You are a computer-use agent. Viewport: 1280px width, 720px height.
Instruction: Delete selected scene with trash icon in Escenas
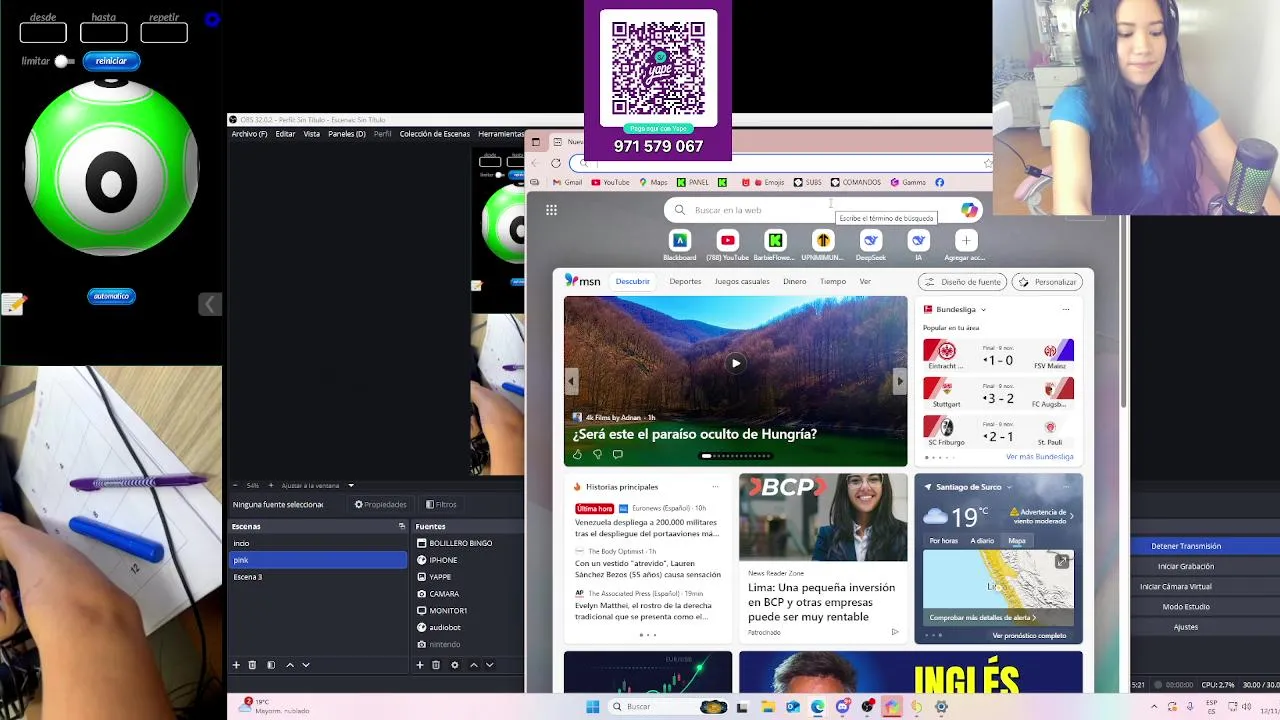point(252,665)
